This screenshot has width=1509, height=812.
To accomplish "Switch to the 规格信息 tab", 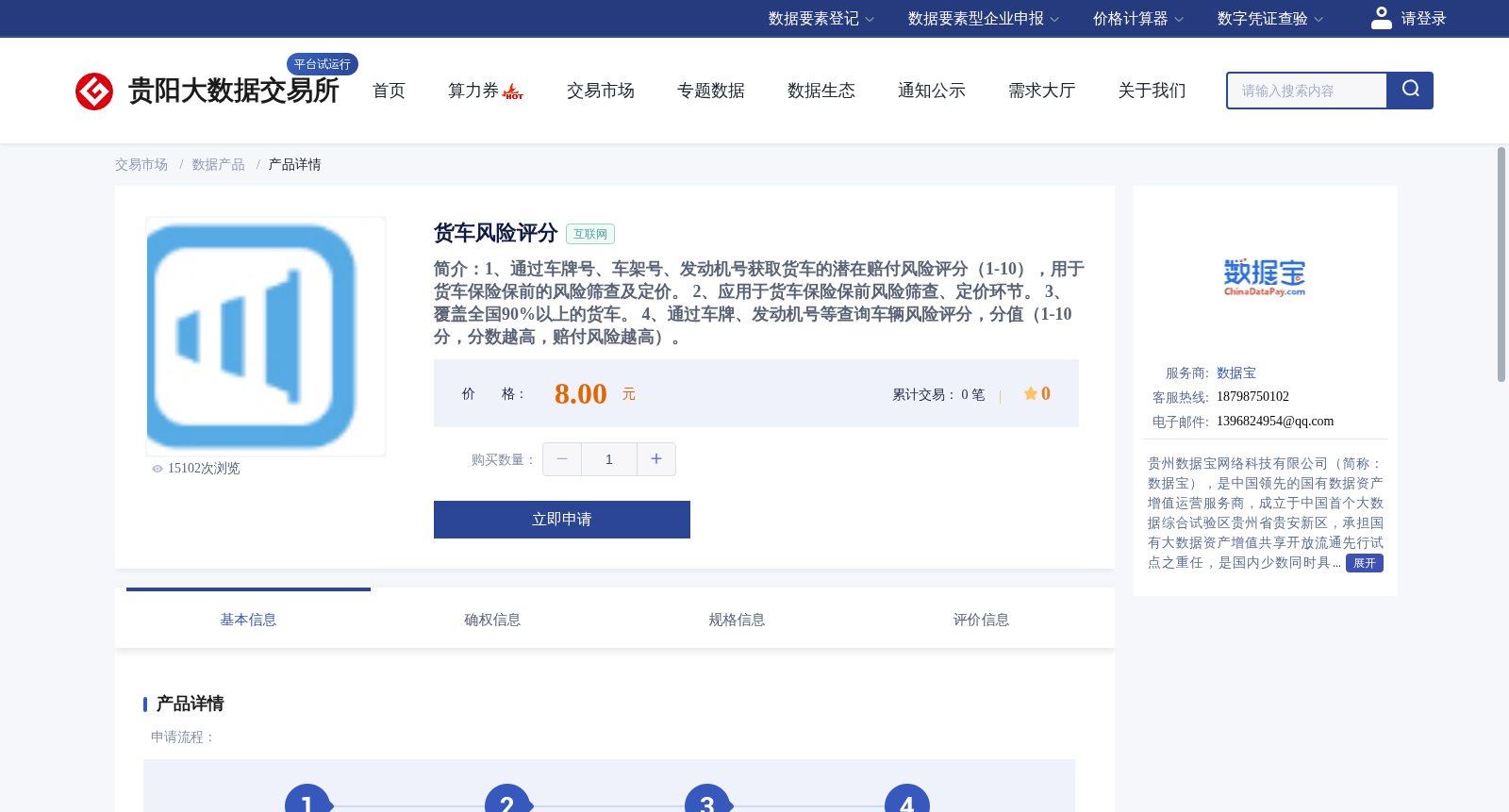I will [737, 620].
